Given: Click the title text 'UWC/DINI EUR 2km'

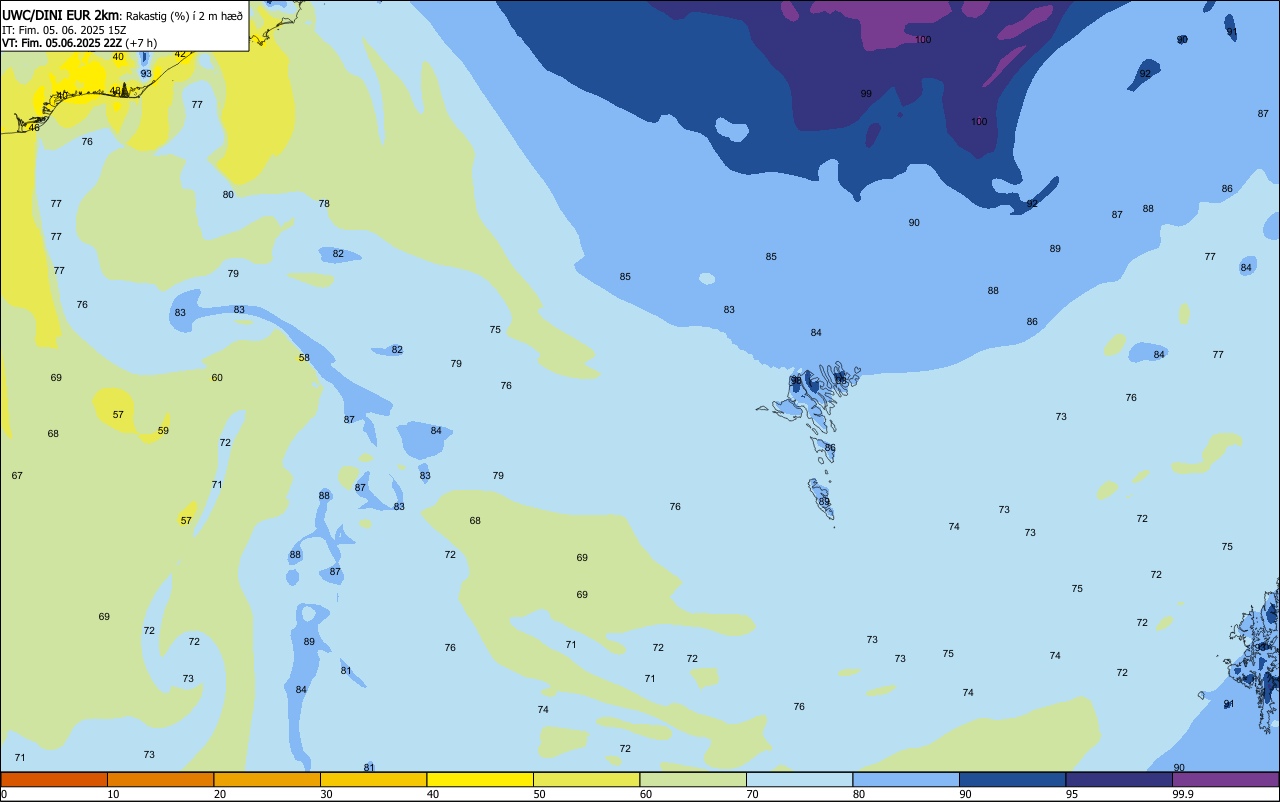Looking at the screenshot, I should tap(60, 15).
